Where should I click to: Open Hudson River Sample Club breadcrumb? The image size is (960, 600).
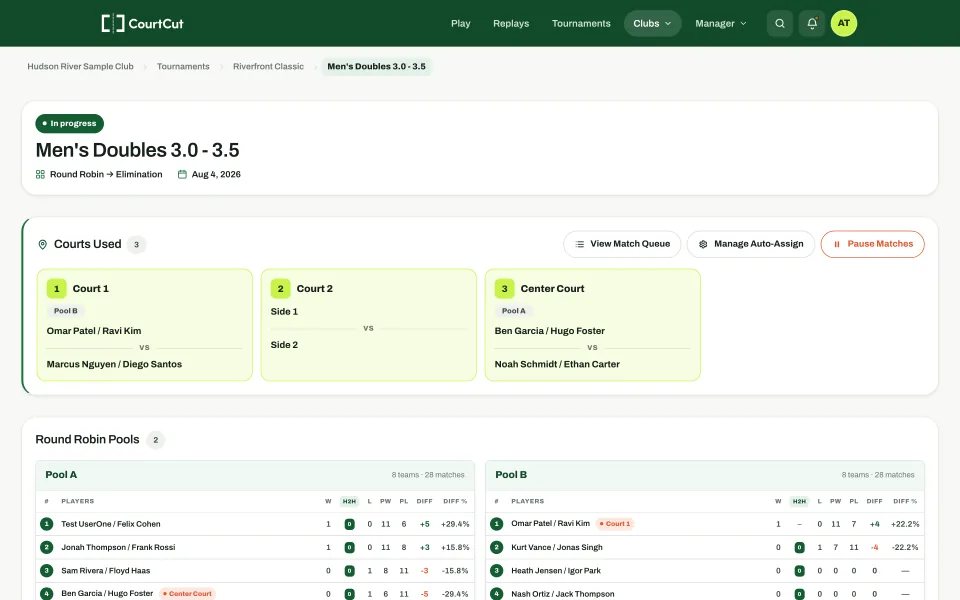click(x=80, y=66)
